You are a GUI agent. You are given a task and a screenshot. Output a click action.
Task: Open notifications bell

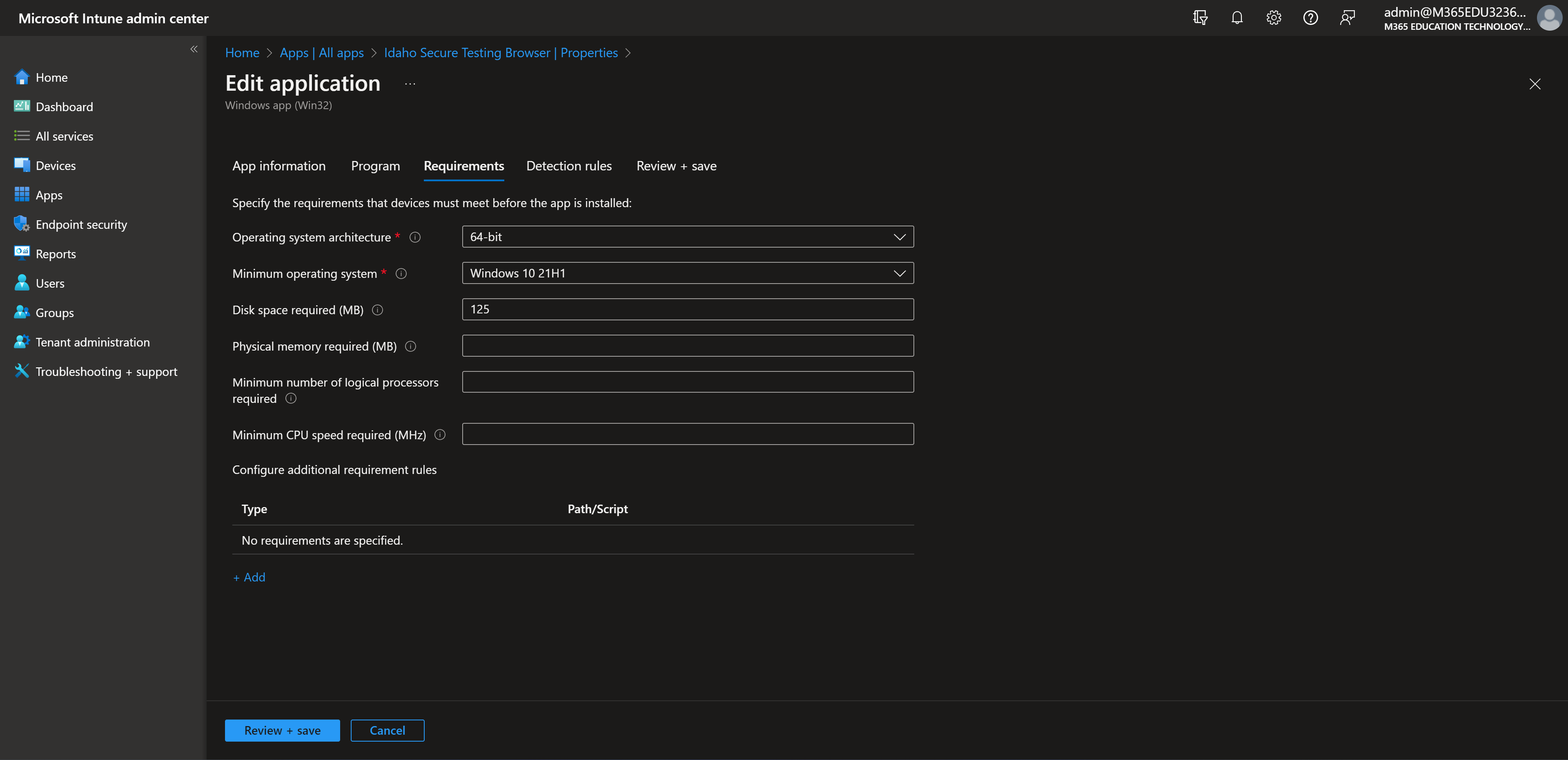point(1237,18)
